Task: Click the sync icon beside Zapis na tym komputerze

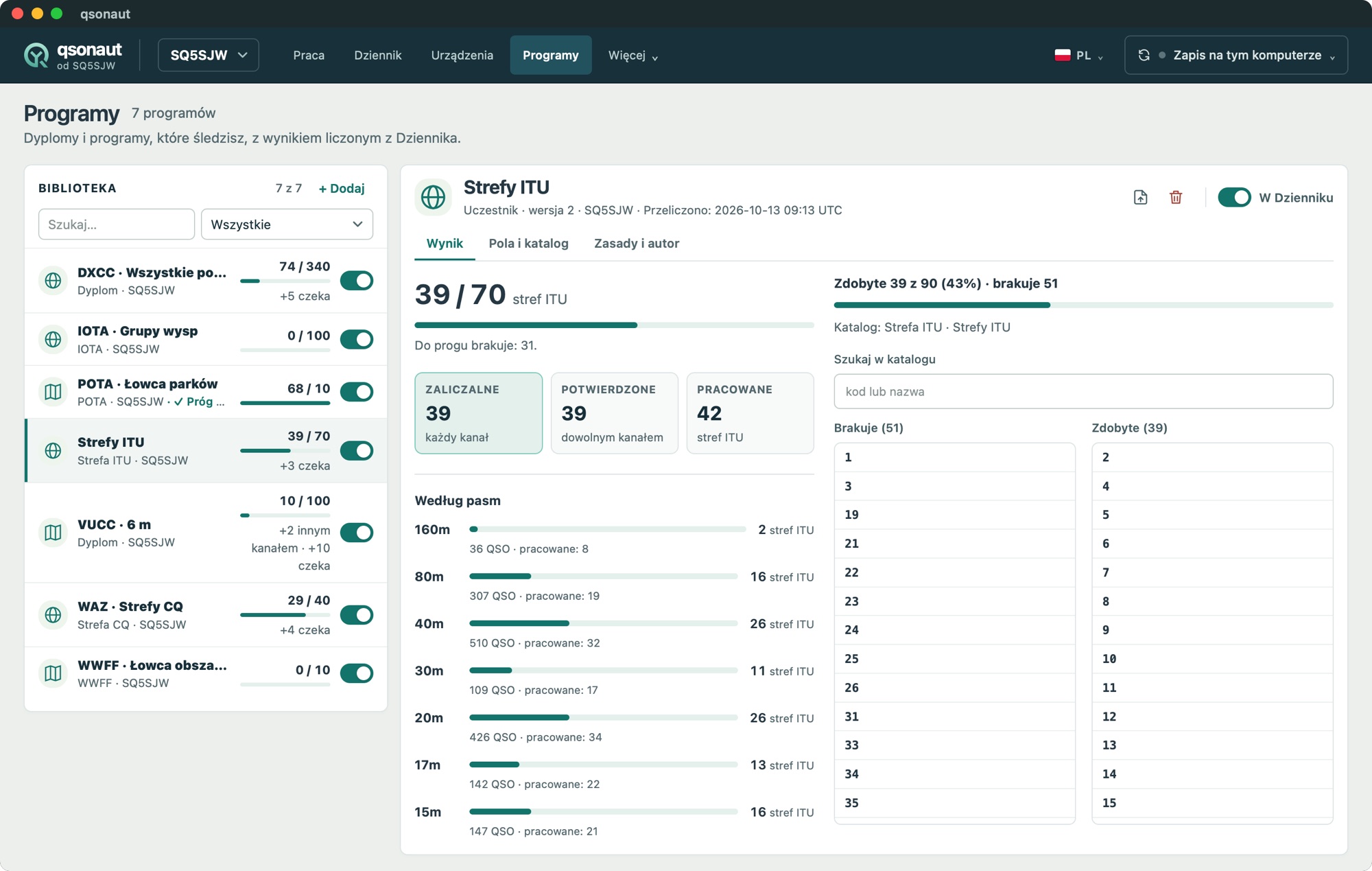Action: tap(1144, 55)
